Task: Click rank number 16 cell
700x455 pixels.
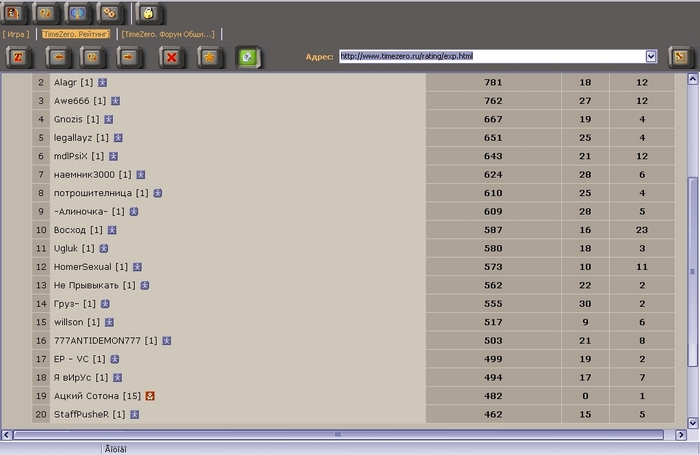Action: pyautogui.click(x=41, y=341)
